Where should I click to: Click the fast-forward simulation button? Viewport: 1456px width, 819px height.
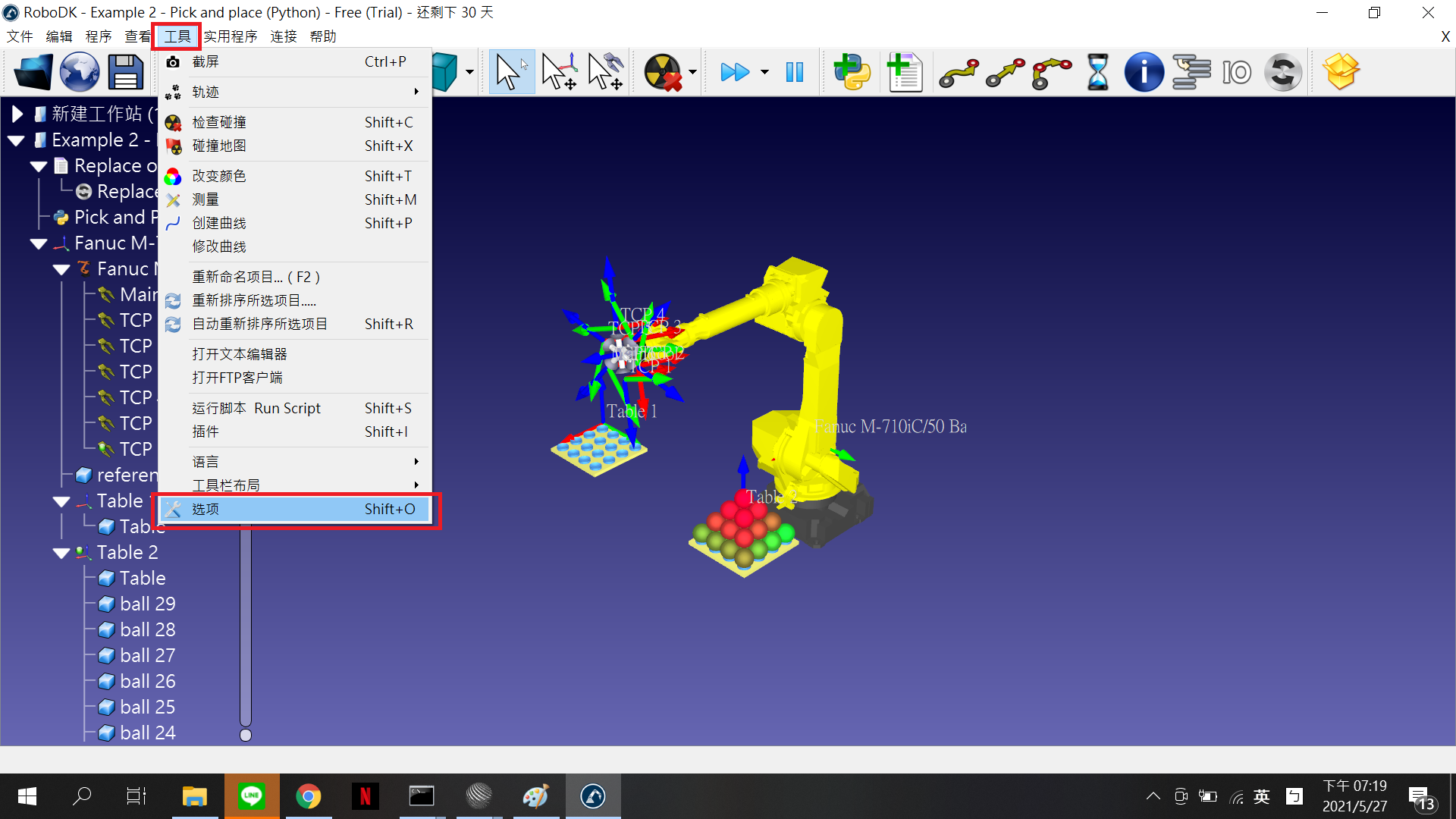(734, 72)
